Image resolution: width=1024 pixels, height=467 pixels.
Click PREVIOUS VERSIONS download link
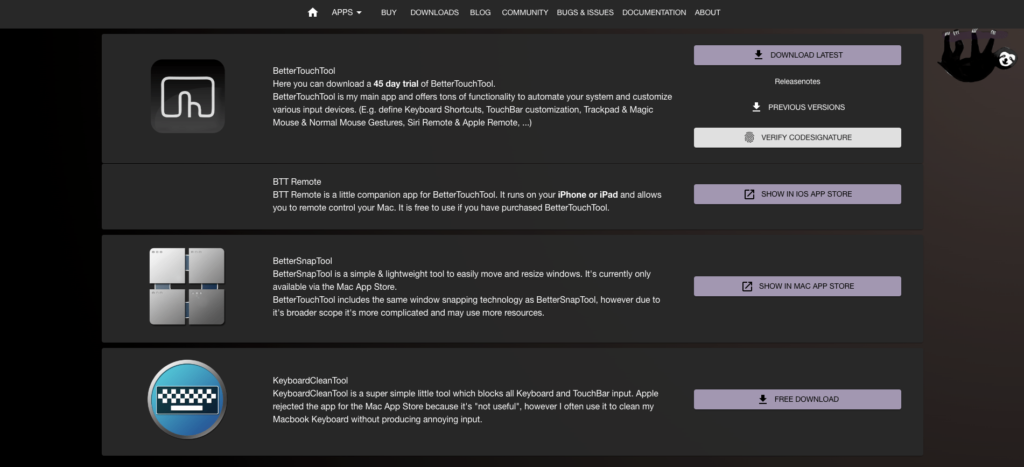[797, 107]
